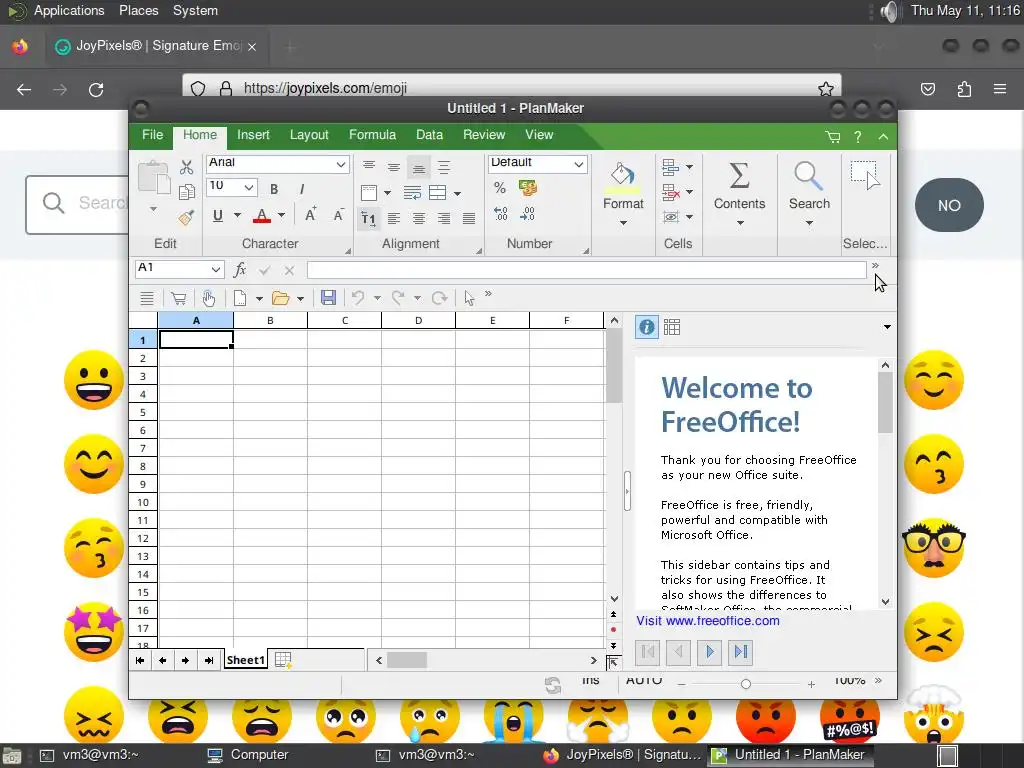Click the Cut scissors icon
The height and width of the screenshot is (768, 1024).
[187, 167]
